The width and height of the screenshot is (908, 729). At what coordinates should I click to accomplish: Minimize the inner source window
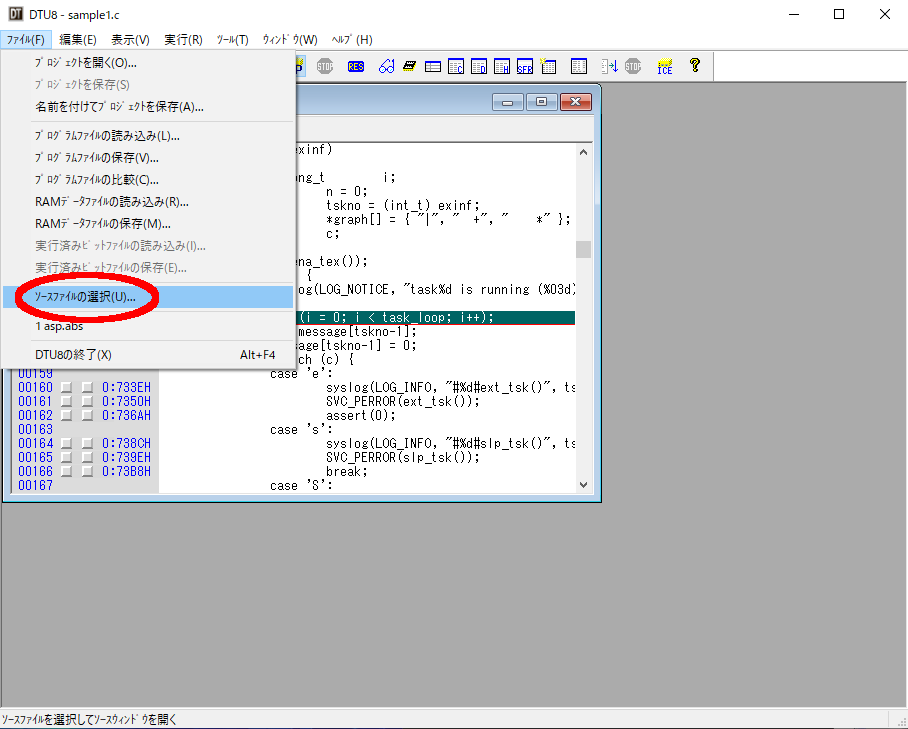point(508,102)
